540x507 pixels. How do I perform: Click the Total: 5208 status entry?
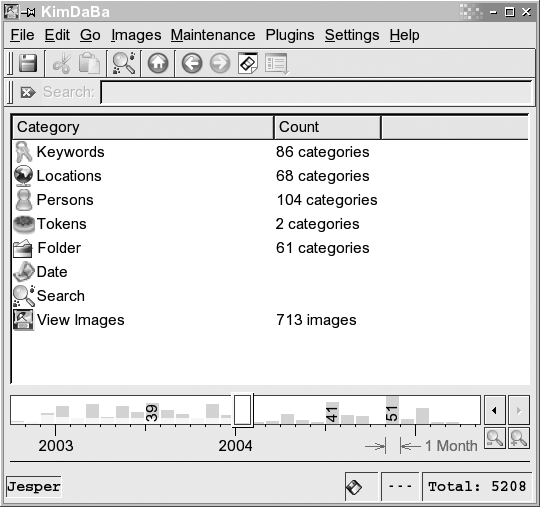(477, 487)
